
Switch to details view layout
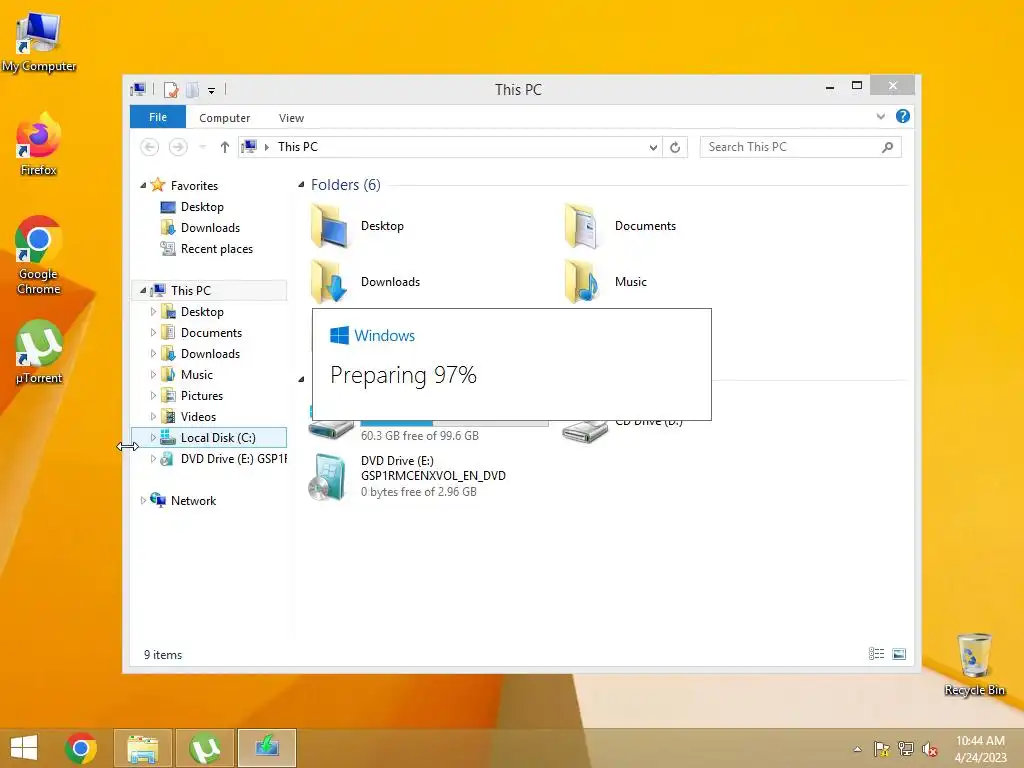876,654
